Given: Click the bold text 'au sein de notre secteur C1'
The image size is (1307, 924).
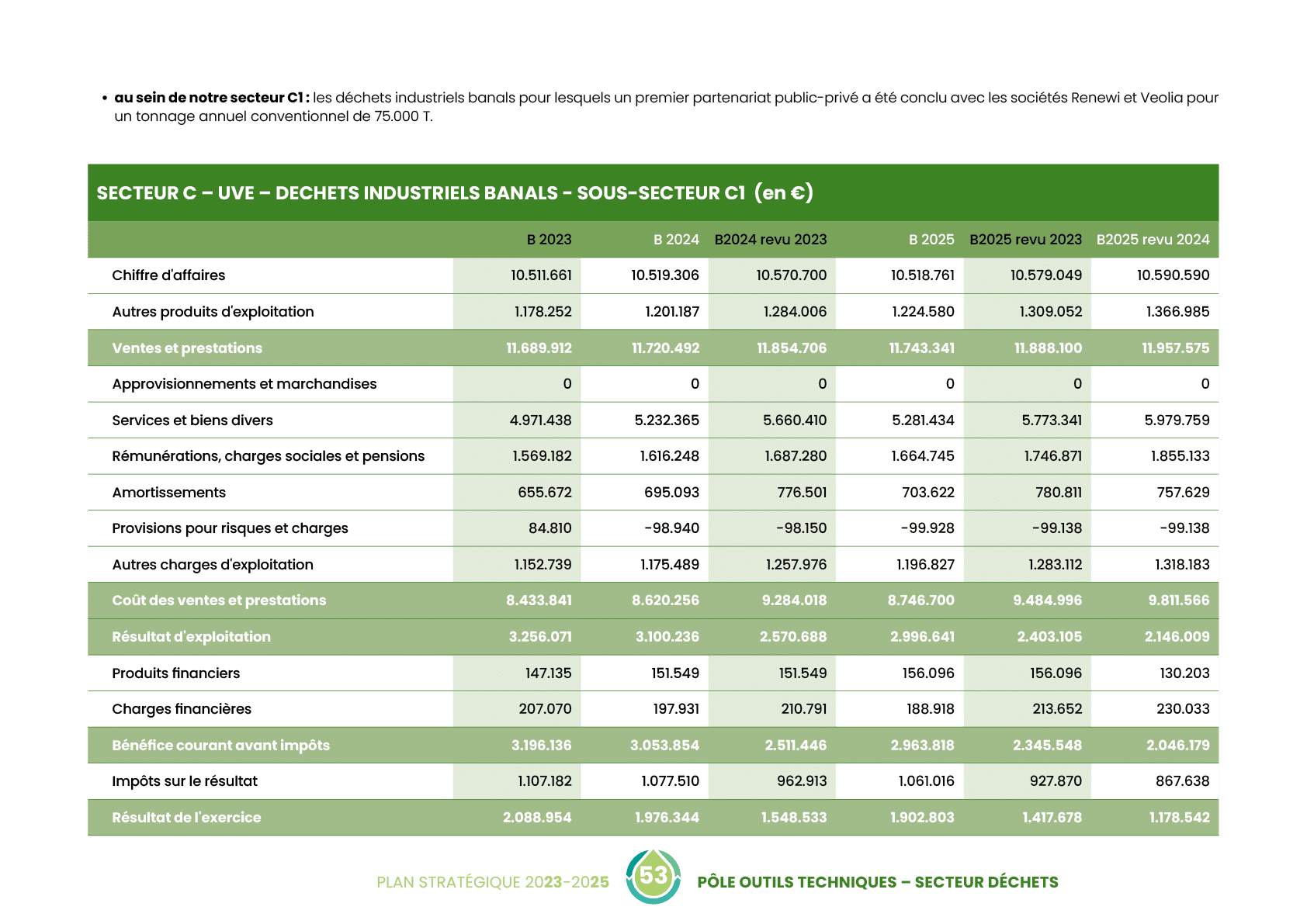Looking at the screenshot, I should 212,98.
